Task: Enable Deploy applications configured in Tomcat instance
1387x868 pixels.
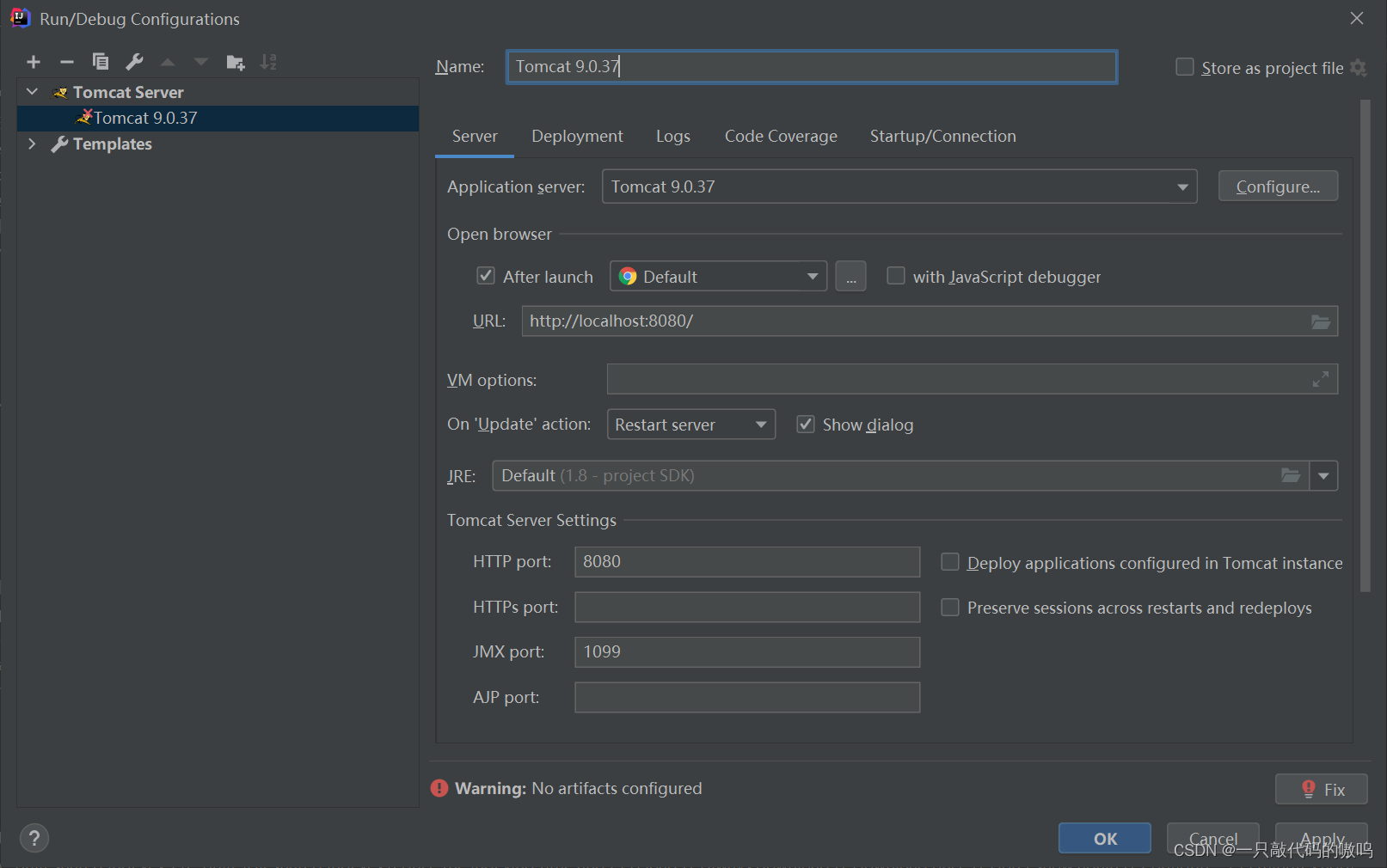Action: [x=950, y=562]
